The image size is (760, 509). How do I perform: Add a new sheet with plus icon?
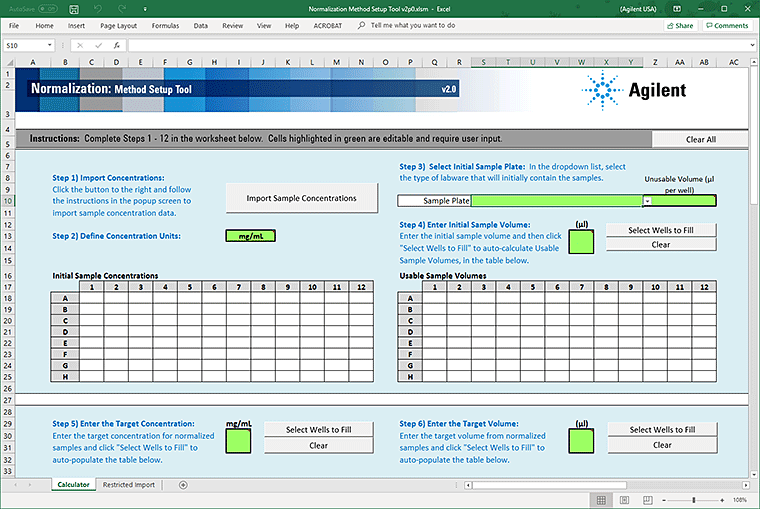click(x=183, y=485)
